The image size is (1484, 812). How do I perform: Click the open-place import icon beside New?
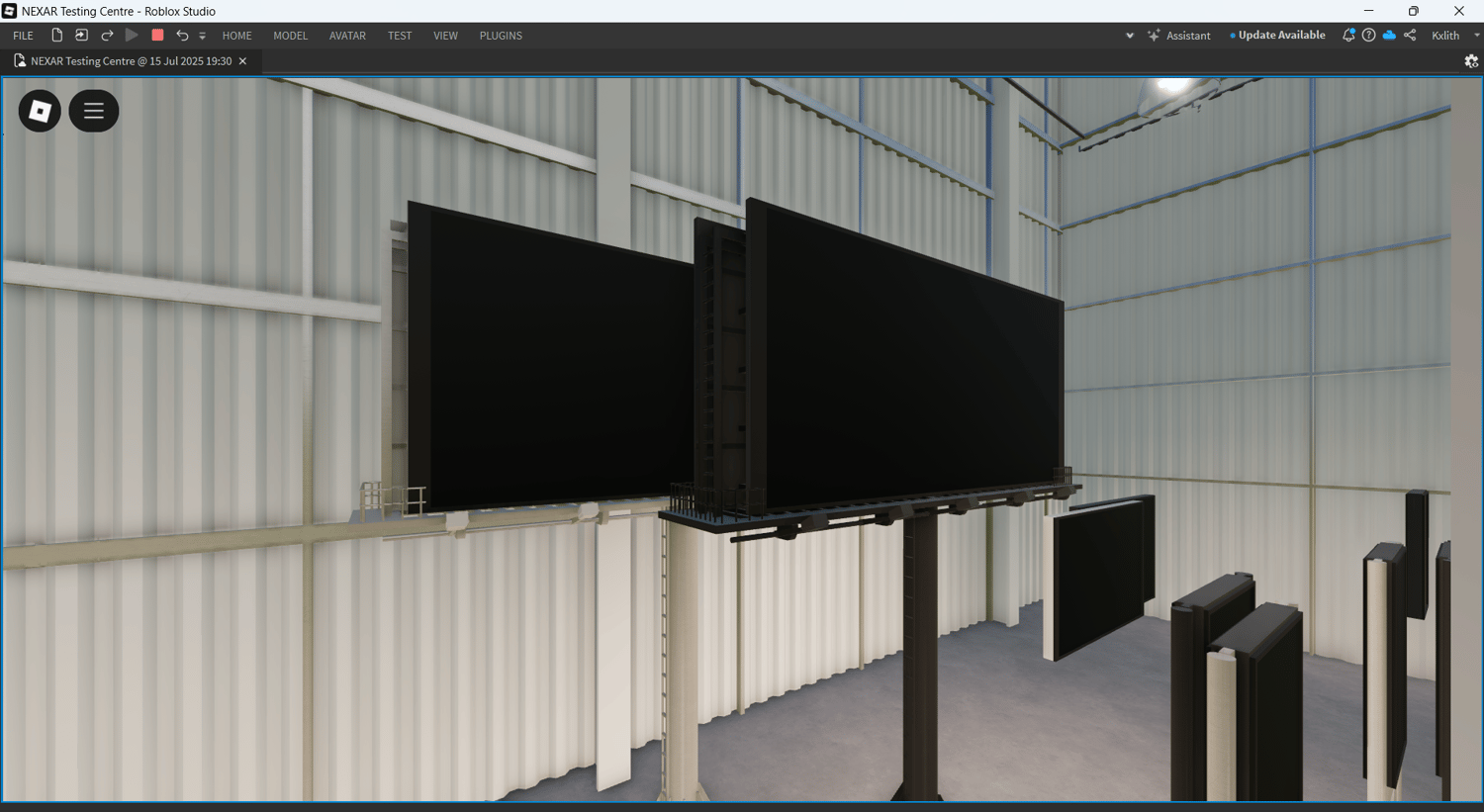tap(81, 36)
